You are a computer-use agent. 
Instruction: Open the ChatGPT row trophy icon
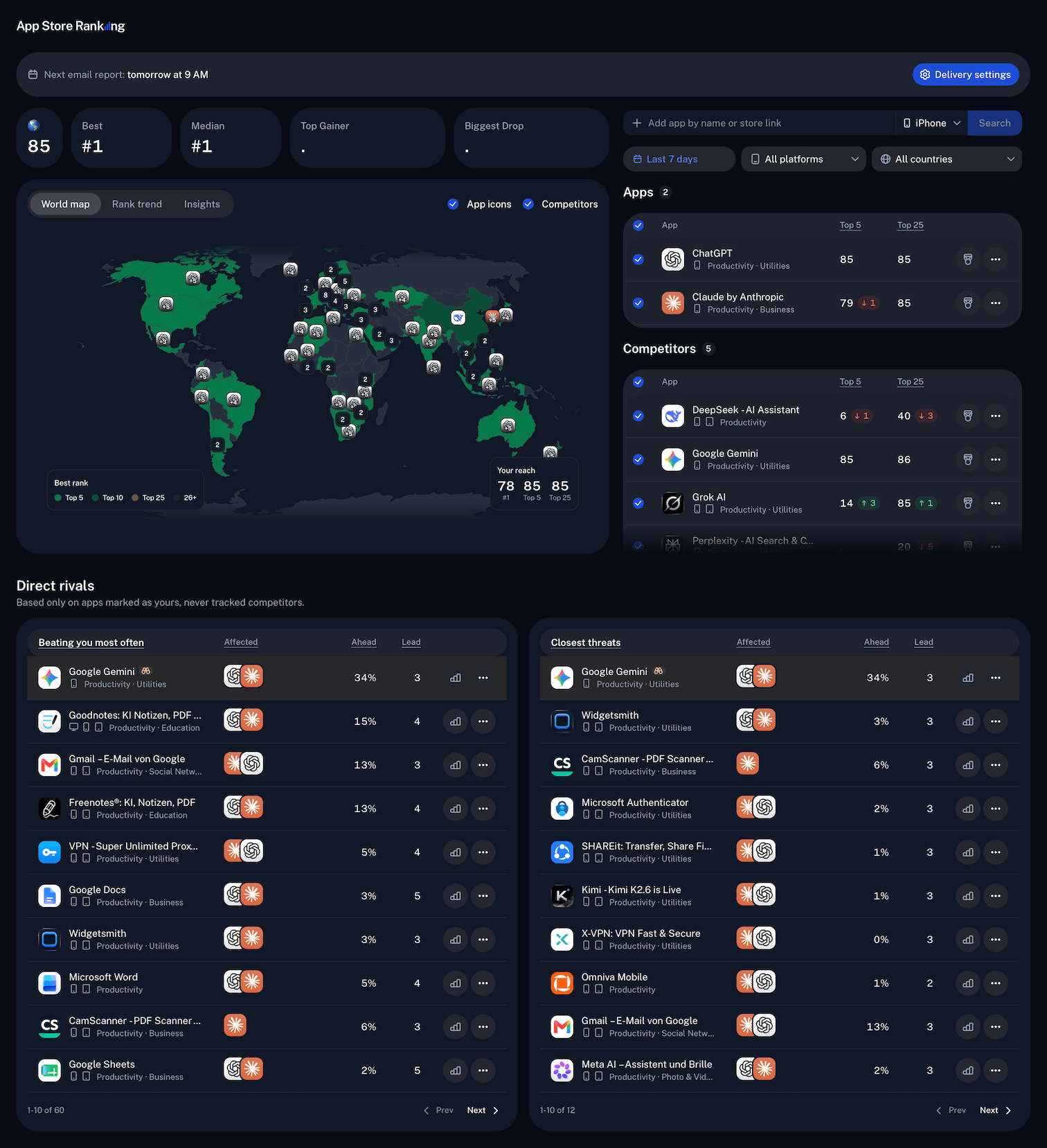[x=968, y=260]
